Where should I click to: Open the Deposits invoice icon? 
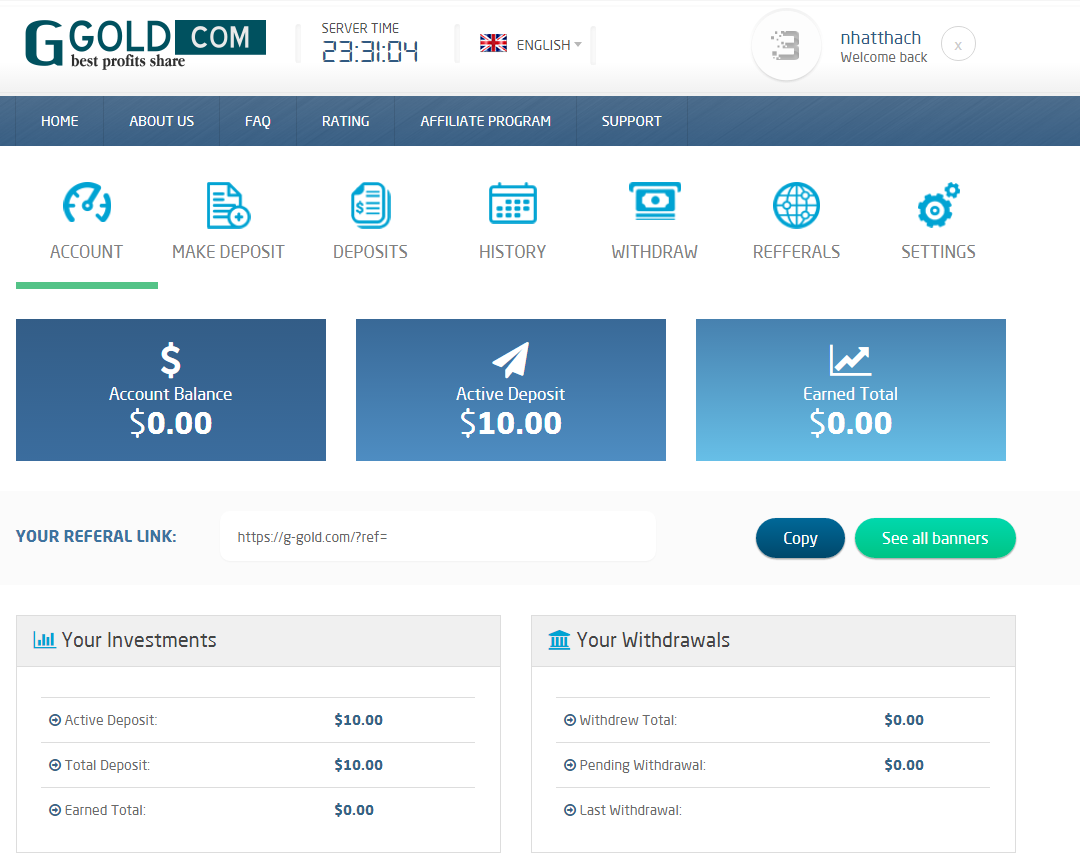pyautogui.click(x=371, y=205)
